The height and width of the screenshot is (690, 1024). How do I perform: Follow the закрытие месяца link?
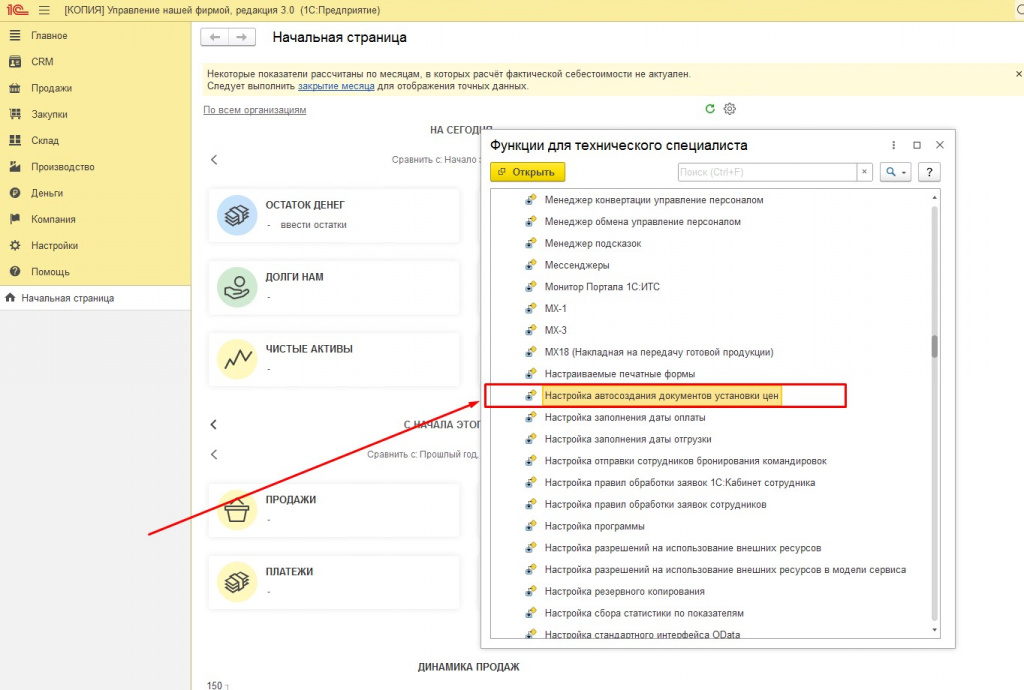coord(336,86)
